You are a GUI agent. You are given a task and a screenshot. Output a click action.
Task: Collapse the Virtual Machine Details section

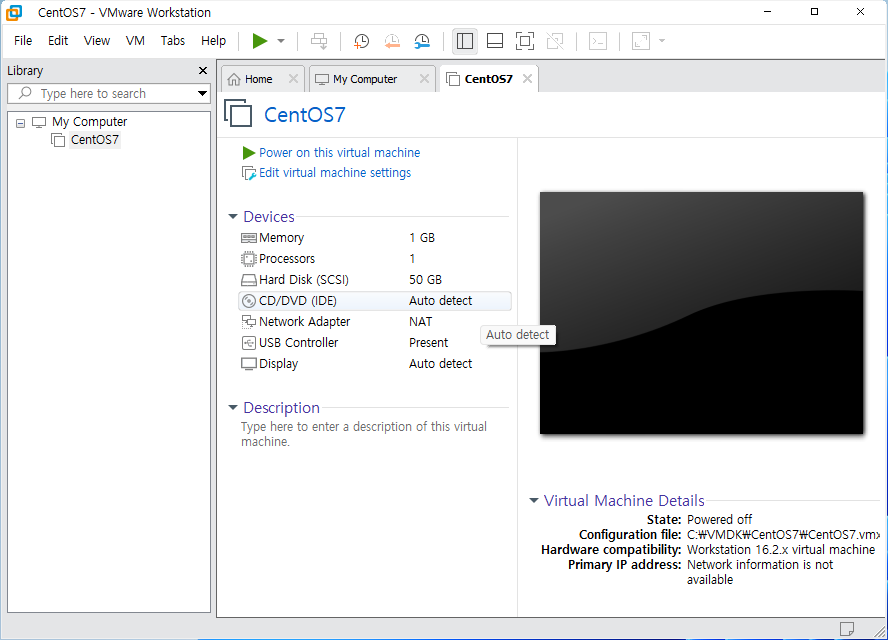point(533,501)
